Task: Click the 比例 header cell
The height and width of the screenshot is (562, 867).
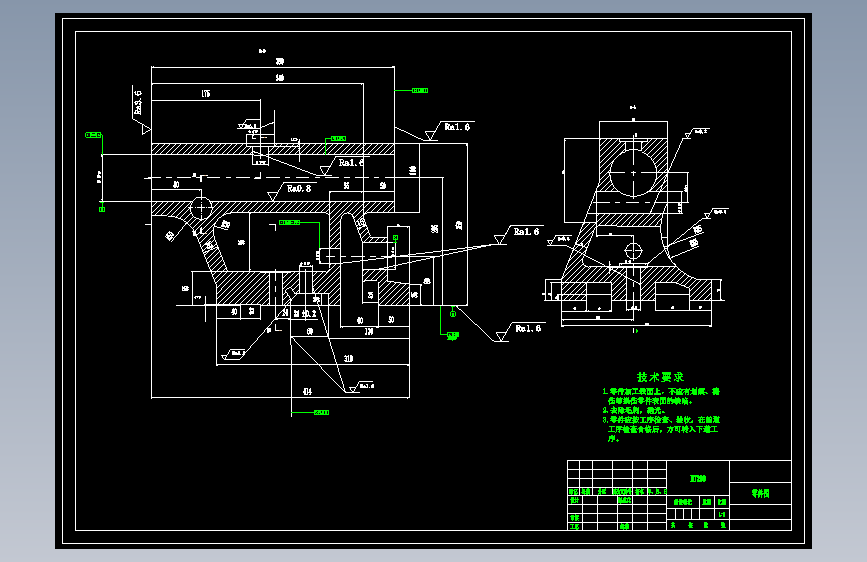Action: [722, 502]
